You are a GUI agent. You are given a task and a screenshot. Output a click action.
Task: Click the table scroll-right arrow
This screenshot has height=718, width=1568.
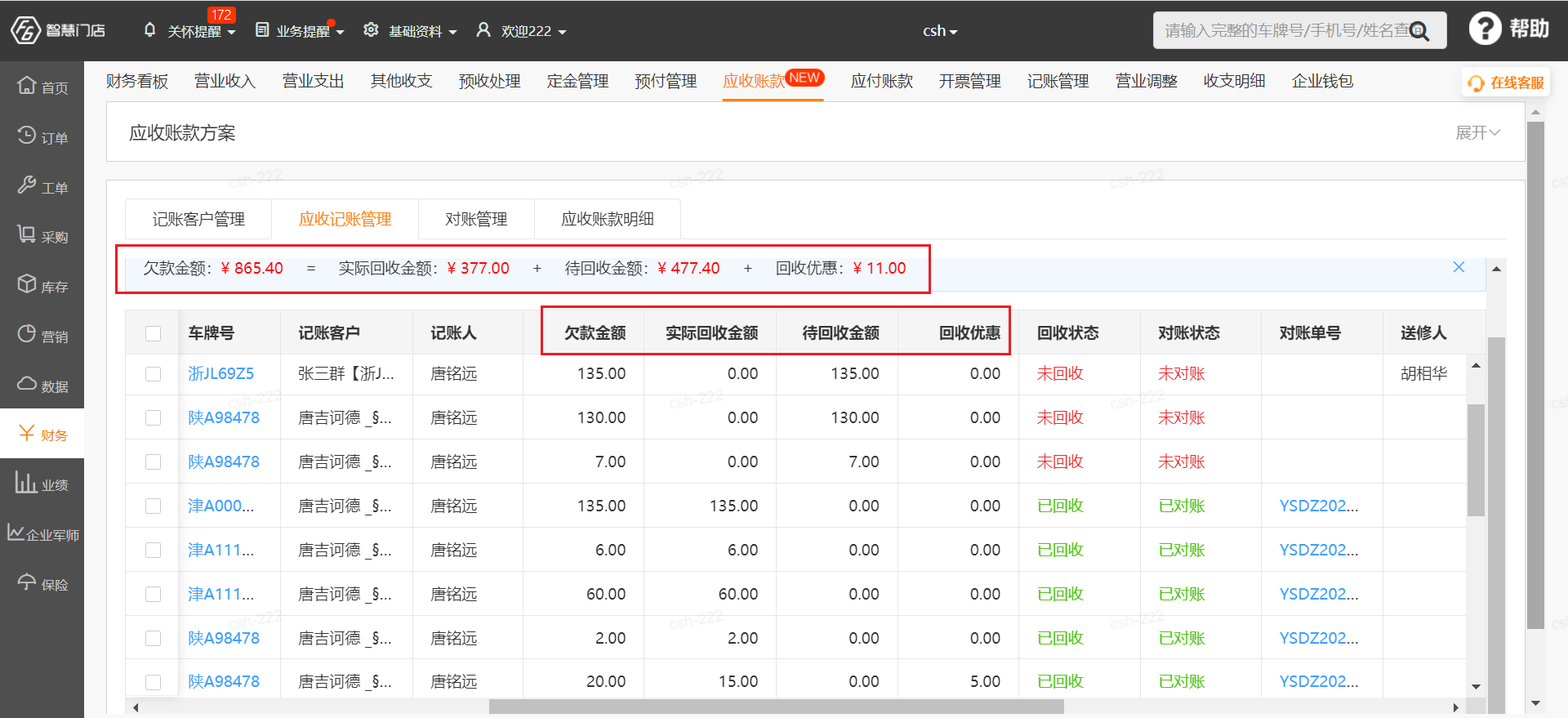[1455, 707]
